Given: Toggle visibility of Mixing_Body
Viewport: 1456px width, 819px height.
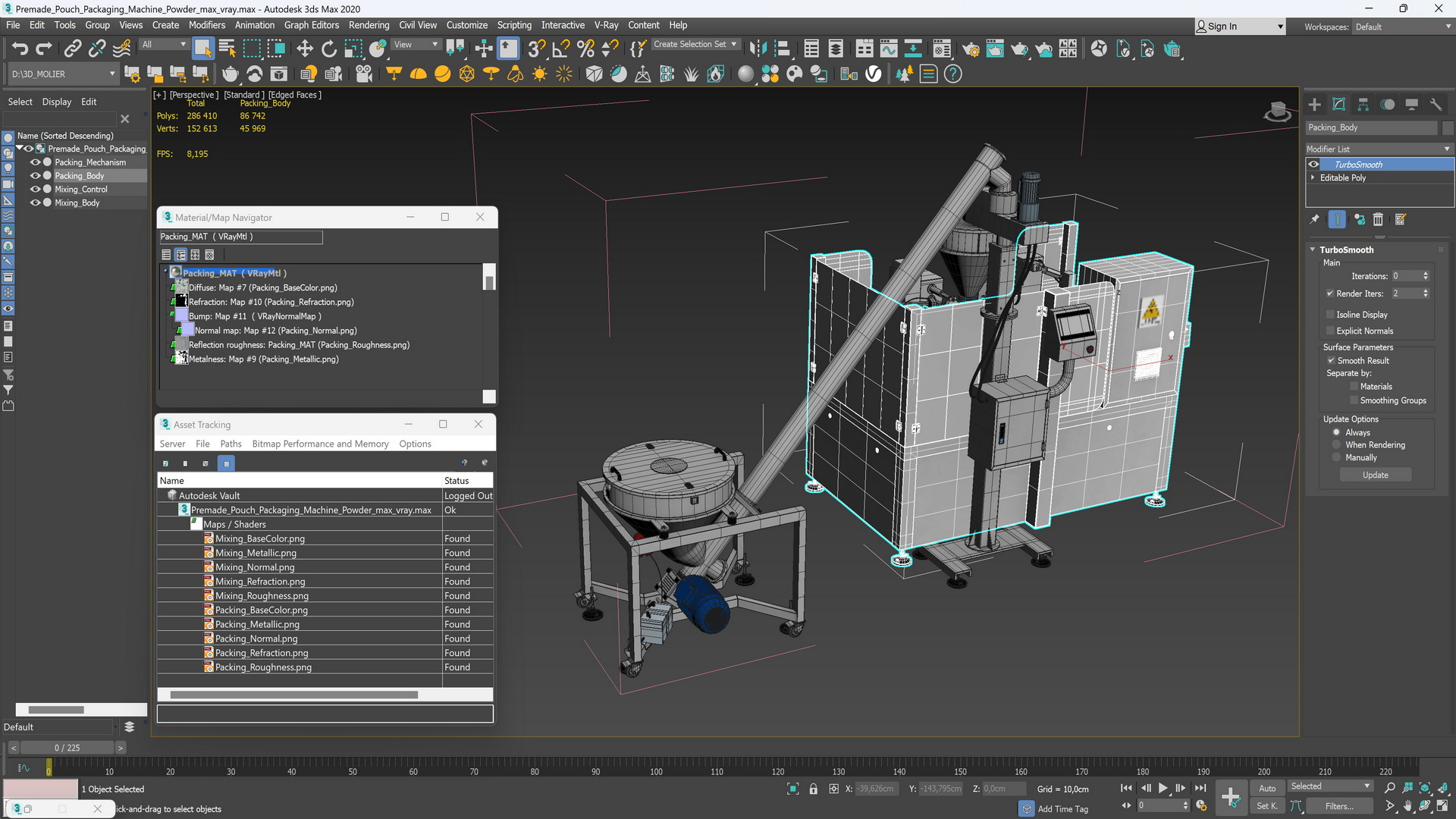Looking at the screenshot, I should click(35, 203).
